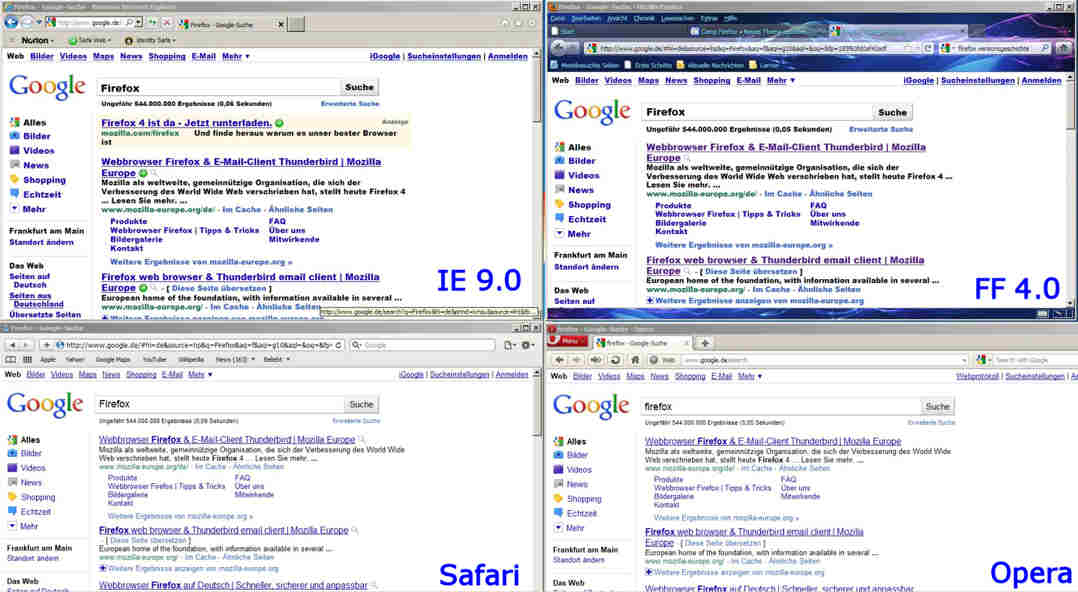The image size is (1078, 592).
Task: Open the IE tools gear icon
Action: (531, 23)
